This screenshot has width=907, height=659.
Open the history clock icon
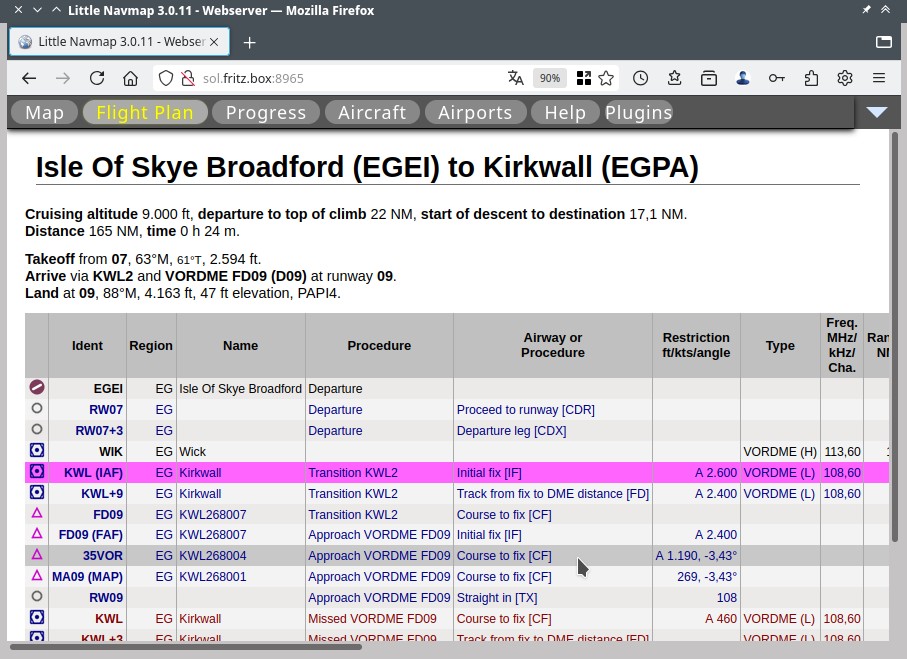(640, 78)
